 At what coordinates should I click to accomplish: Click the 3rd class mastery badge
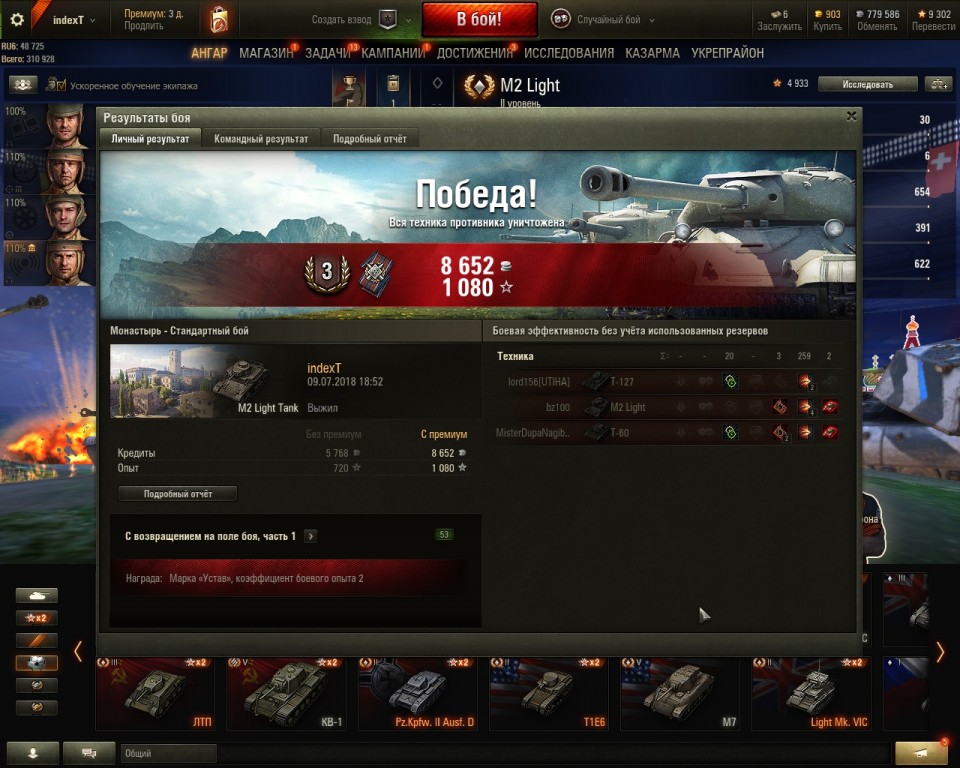coord(327,273)
